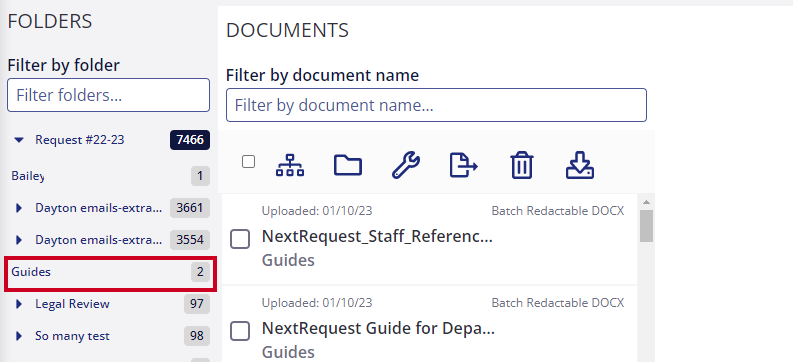Click the documents list scrollbar thumb
The height and width of the screenshot is (362, 793).
coord(646,226)
